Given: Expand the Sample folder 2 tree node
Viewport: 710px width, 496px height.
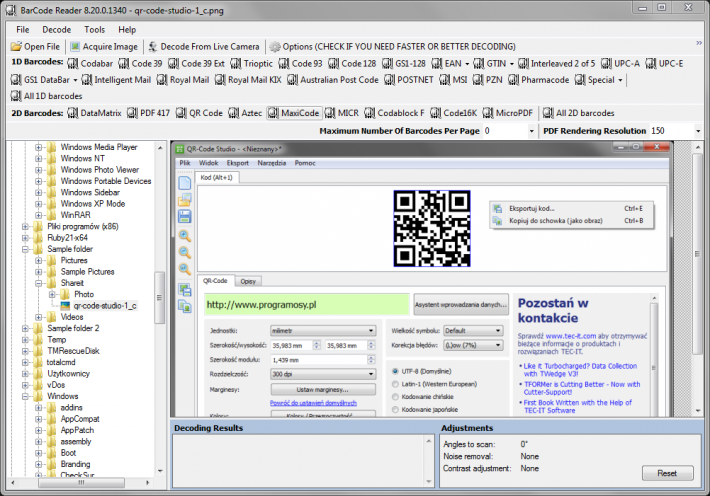Looking at the screenshot, I should pos(25,328).
